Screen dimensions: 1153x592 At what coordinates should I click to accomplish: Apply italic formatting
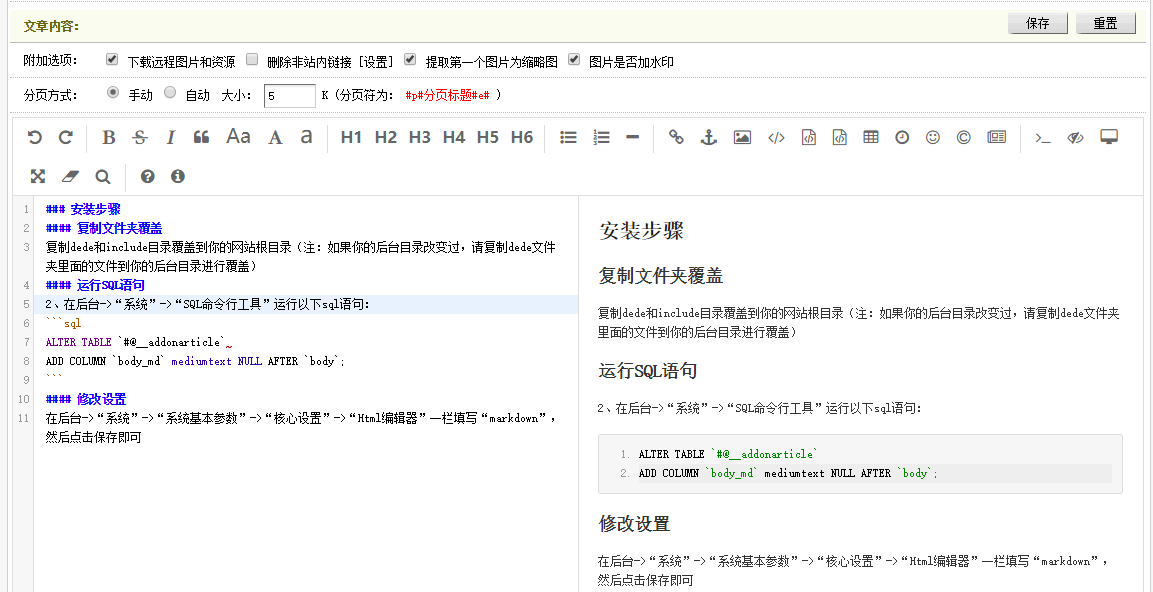pyautogui.click(x=171, y=137)
